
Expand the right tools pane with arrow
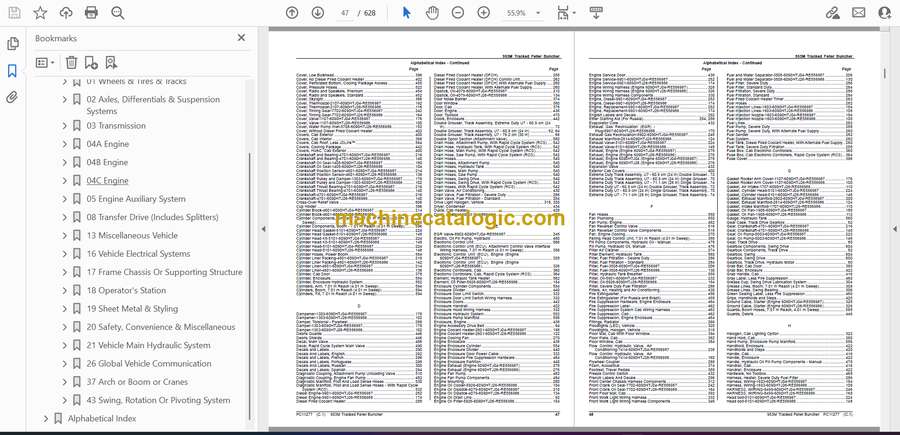pos(894,229)
